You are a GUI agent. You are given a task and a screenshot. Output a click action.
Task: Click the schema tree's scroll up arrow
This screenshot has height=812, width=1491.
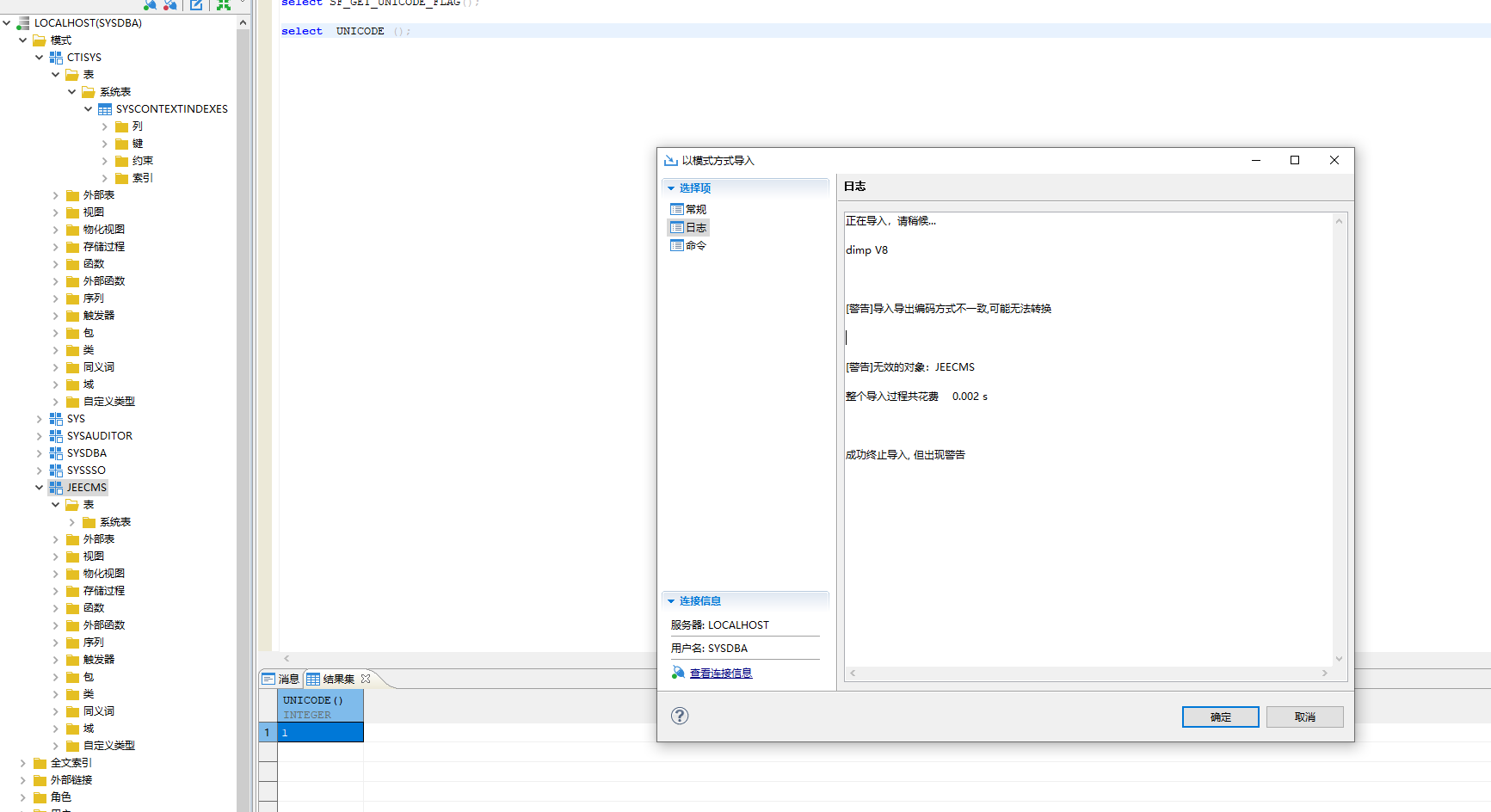[x=243, y=22]
